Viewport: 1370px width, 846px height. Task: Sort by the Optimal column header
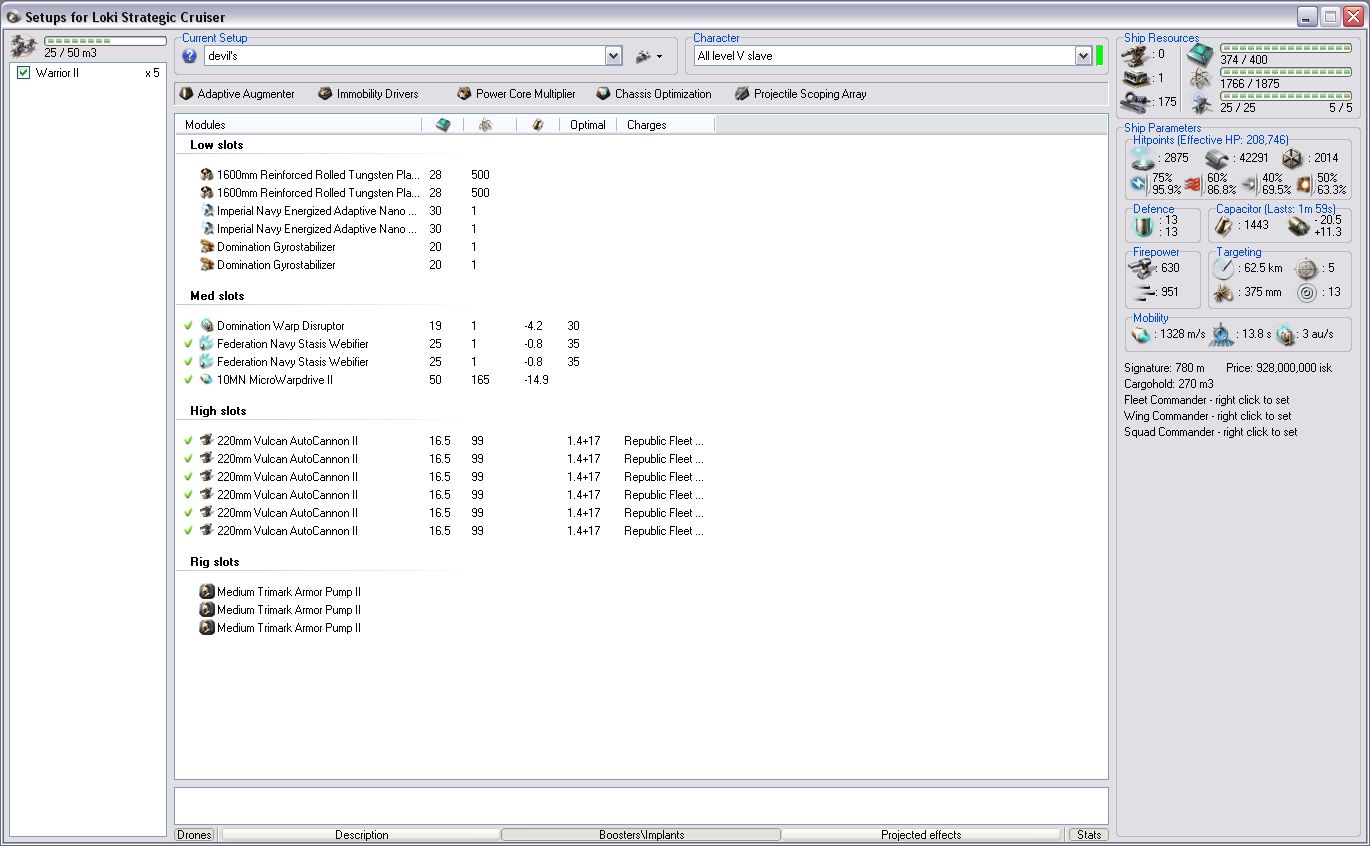588,125
